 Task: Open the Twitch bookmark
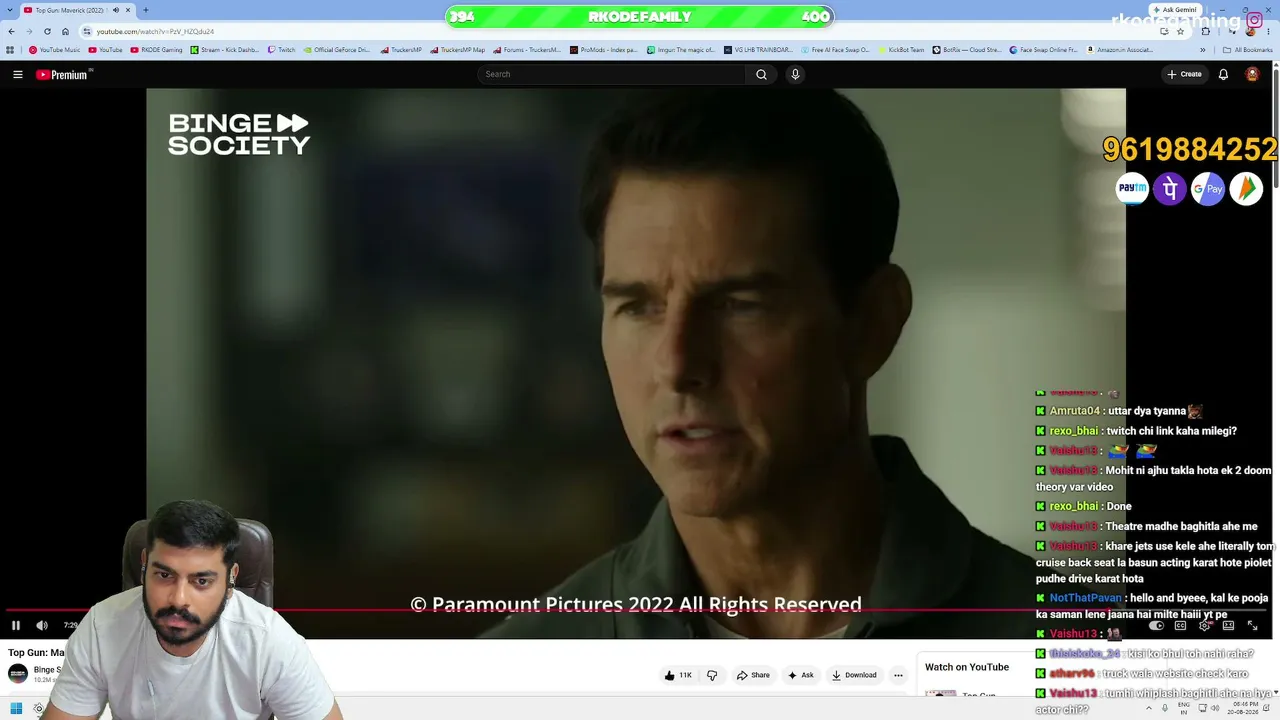282,50
